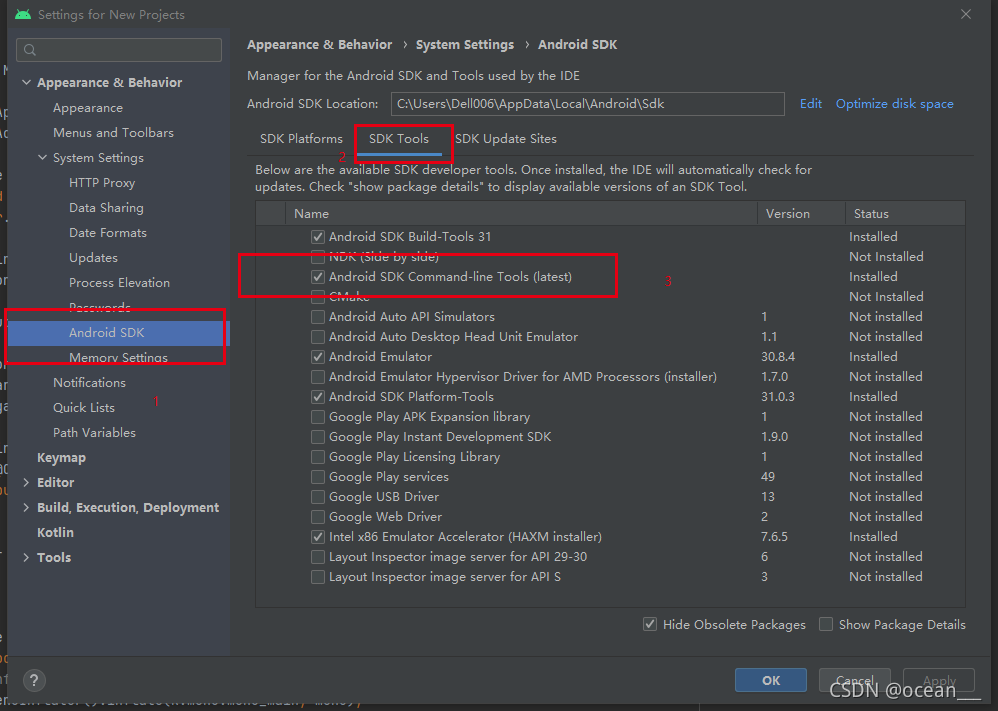The image size is (998, 711).
Task: Select HTTP Proxy settings
Action: pos(102,183)
